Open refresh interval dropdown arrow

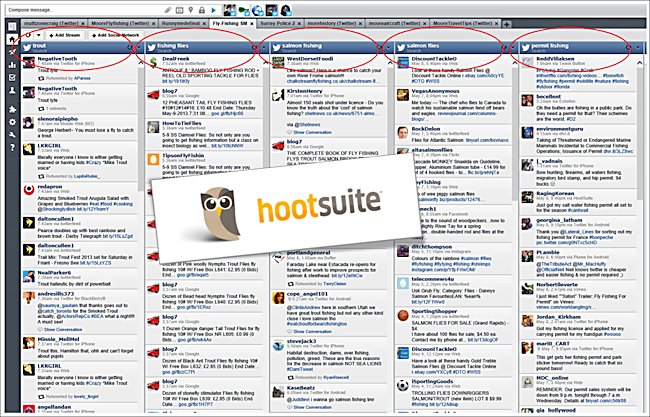coord(38,35)
